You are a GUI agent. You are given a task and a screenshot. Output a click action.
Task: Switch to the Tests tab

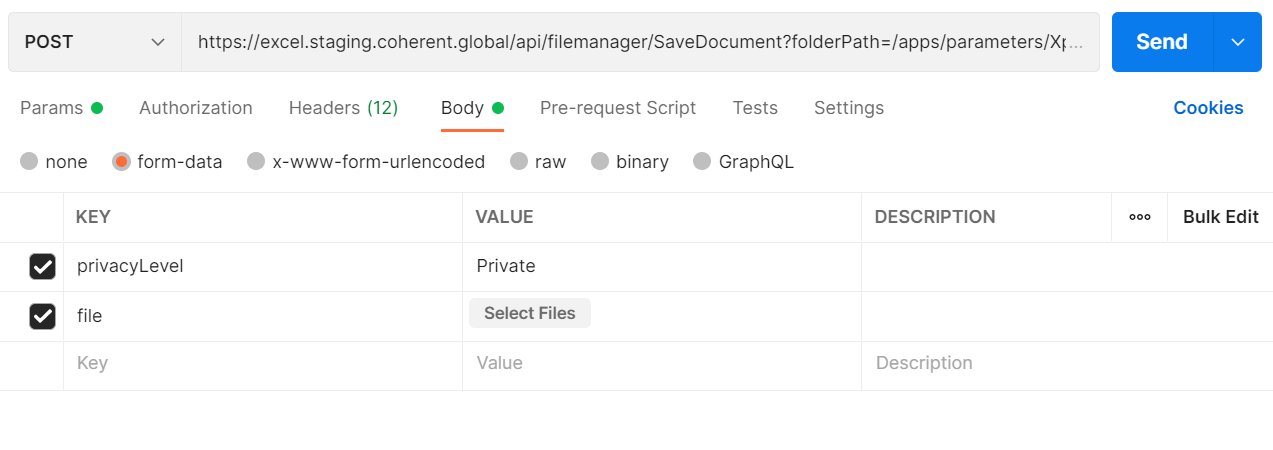click(755, 108)
